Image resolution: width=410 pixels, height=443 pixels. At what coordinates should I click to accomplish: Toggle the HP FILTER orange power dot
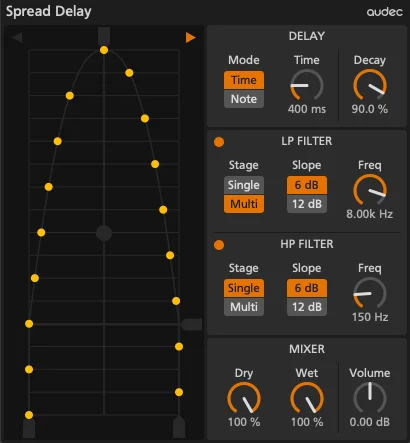pos(219,245)
